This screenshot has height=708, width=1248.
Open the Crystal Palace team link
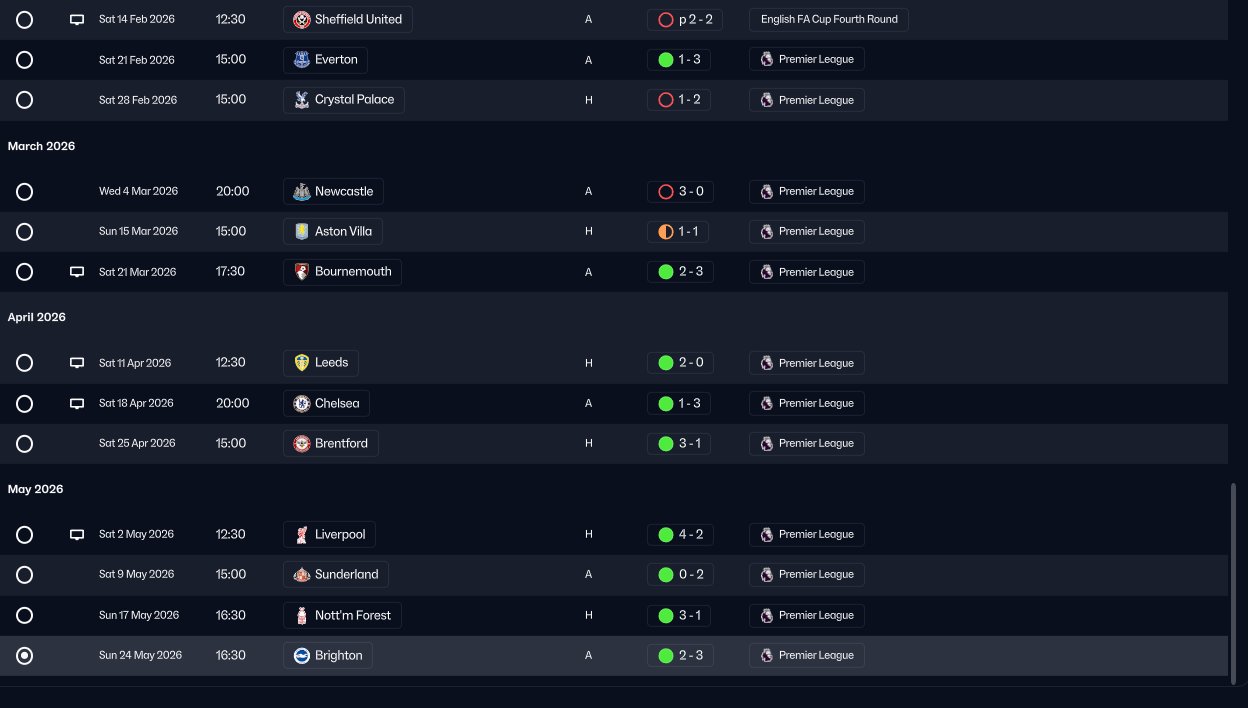(x=344, y=100)
